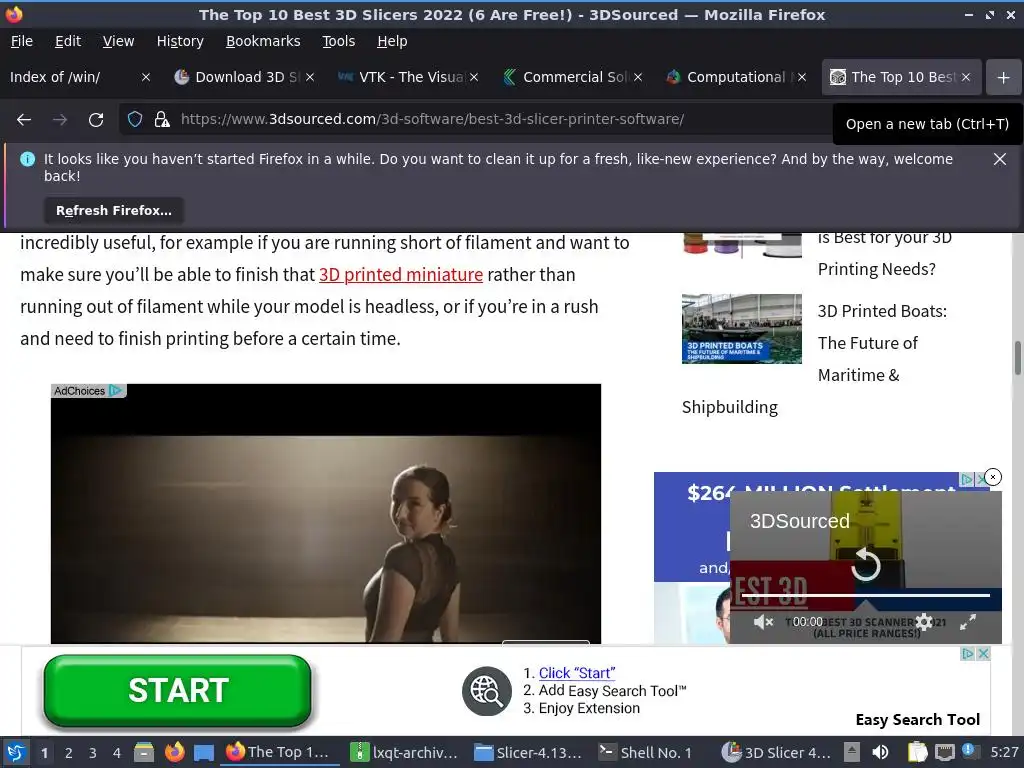Viewport: 1024px width, 768px height.
Task: Switch to virtual desktop 2
Action: coord(68,753)
